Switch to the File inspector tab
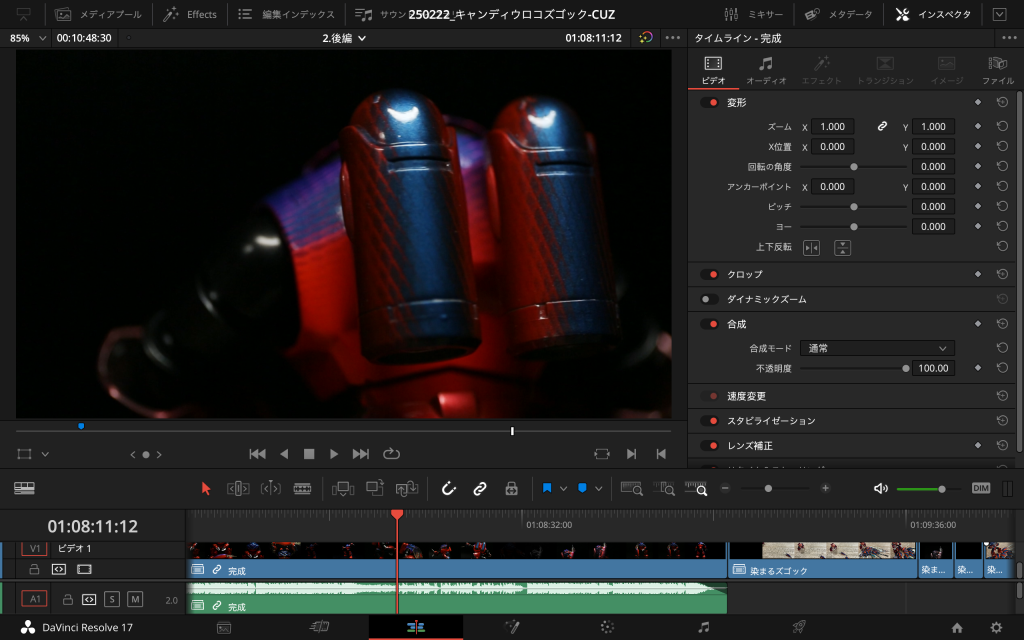1024x640 pixels. coord(997,70)
